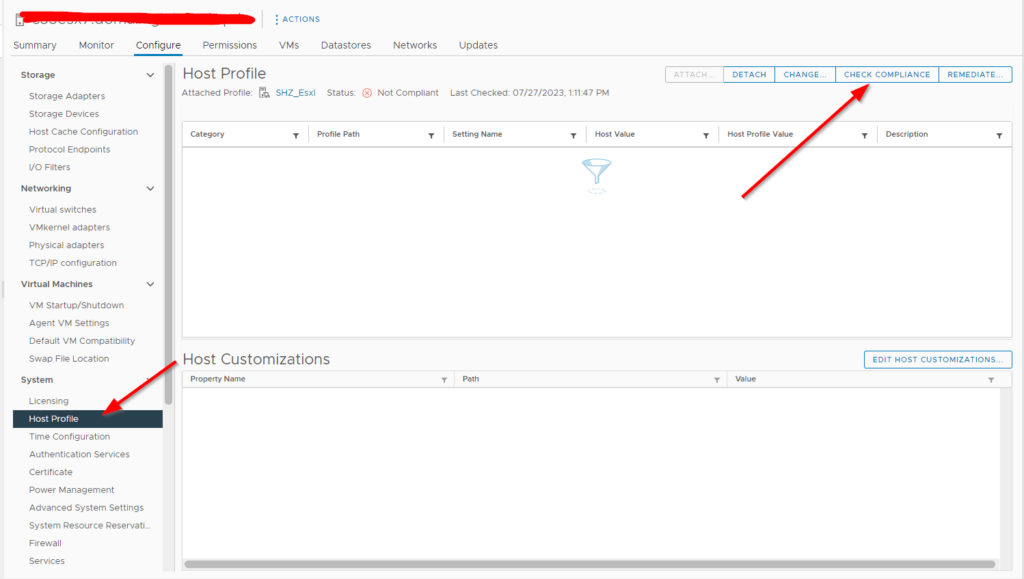Go to the VMs tab
Viewport: 1024px width, 579px height.
289,45
